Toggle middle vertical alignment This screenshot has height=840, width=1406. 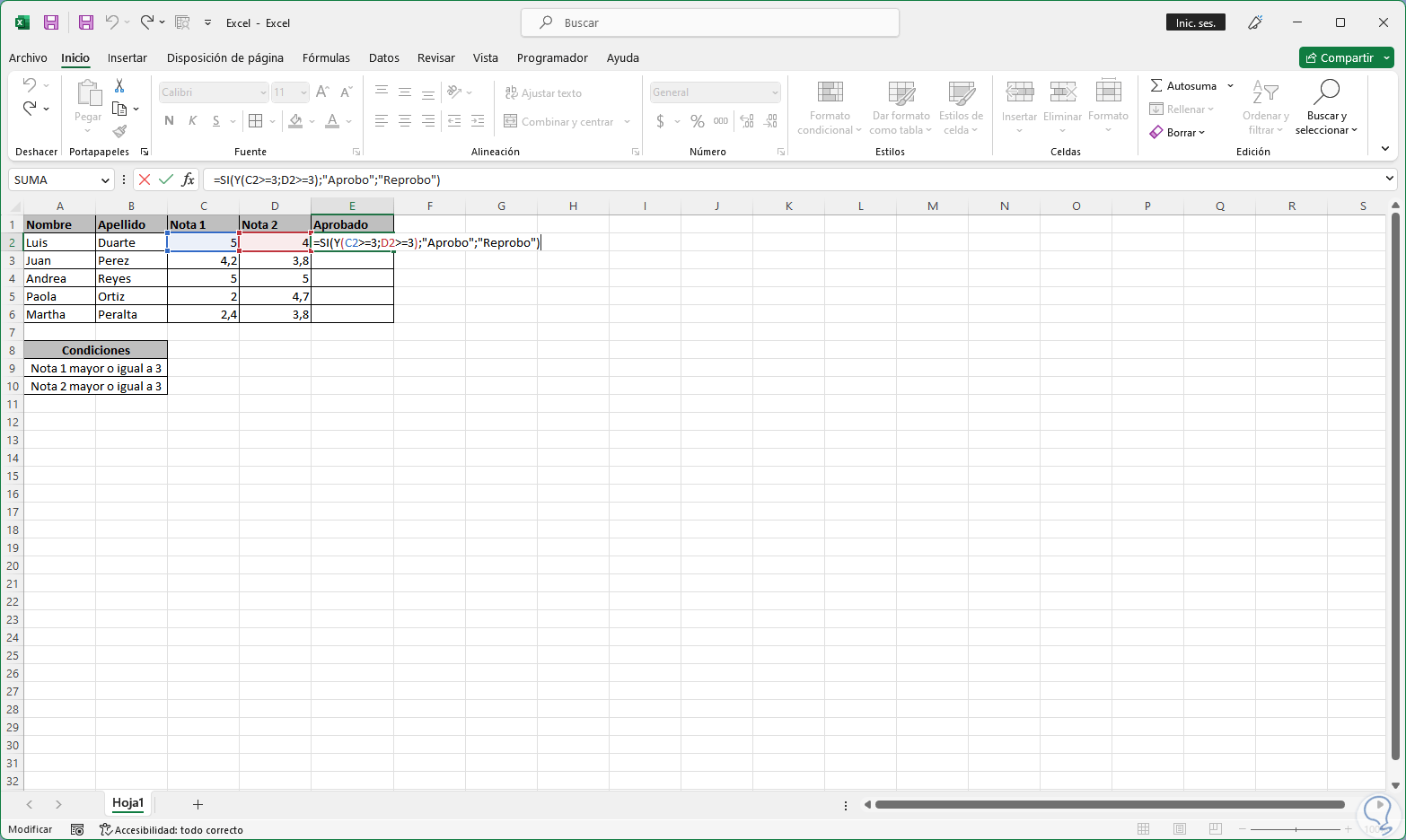405,92
